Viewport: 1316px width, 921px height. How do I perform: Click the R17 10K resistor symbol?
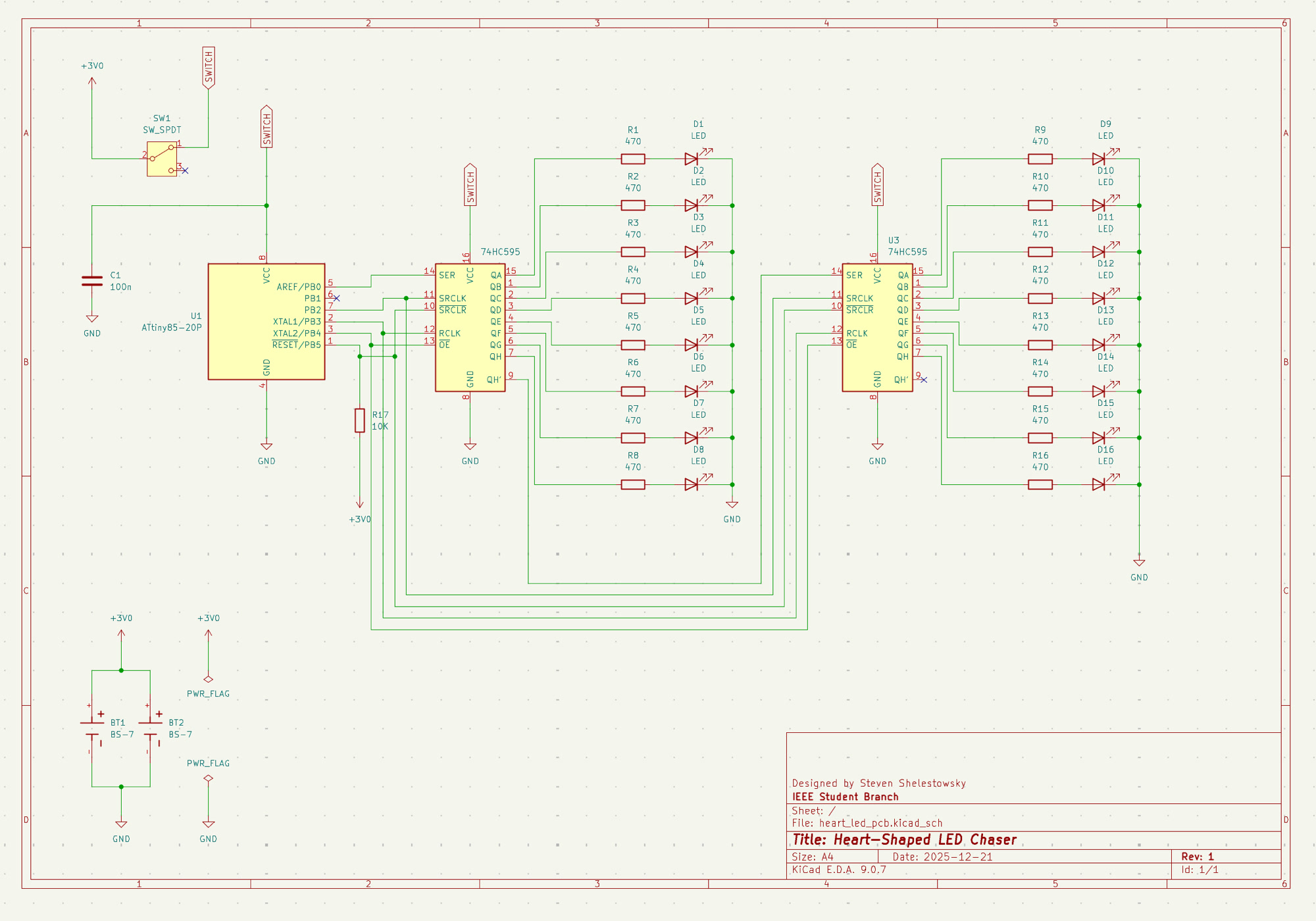360,420
